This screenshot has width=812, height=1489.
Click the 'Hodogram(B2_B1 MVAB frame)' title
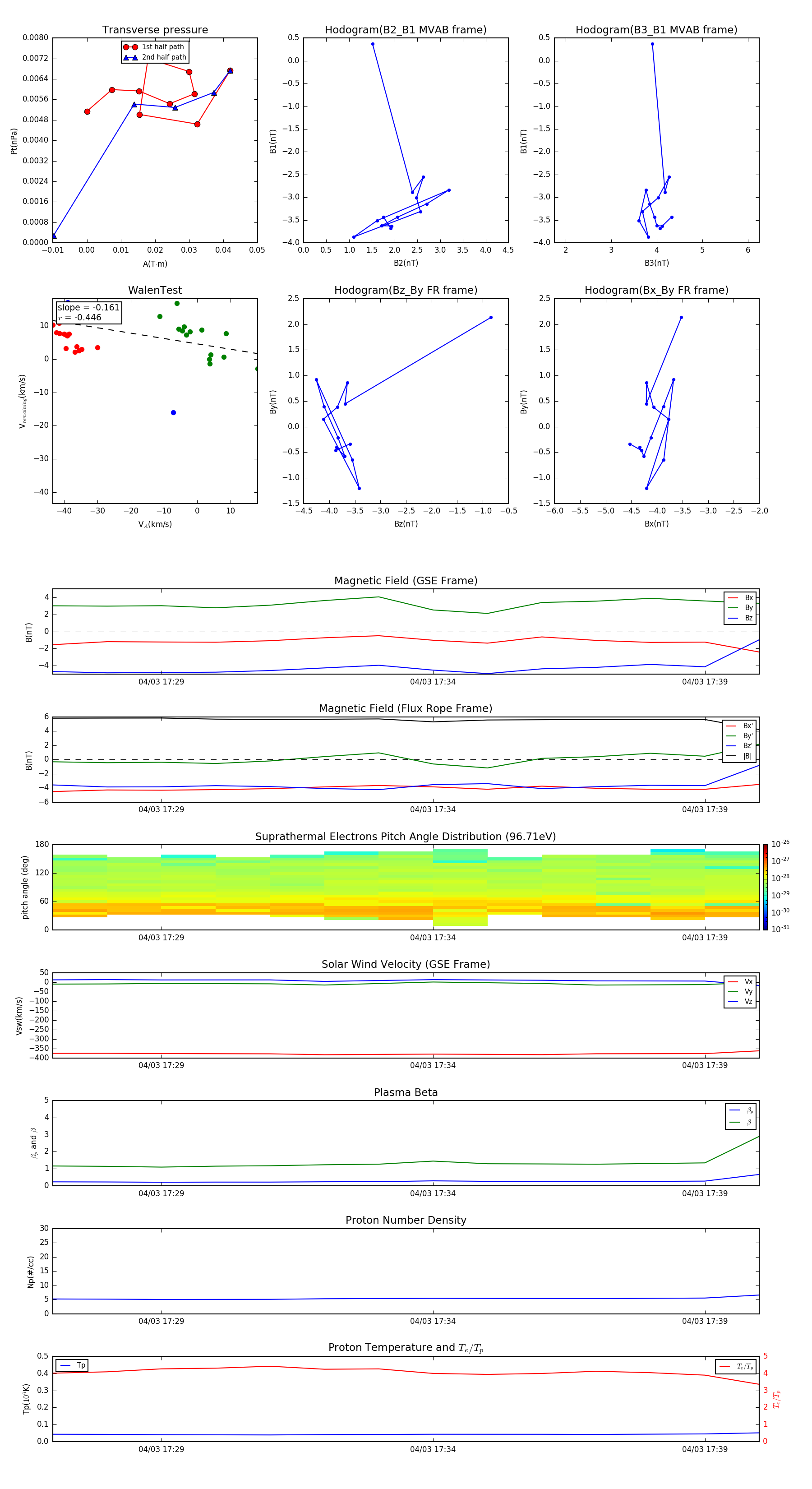405,30
